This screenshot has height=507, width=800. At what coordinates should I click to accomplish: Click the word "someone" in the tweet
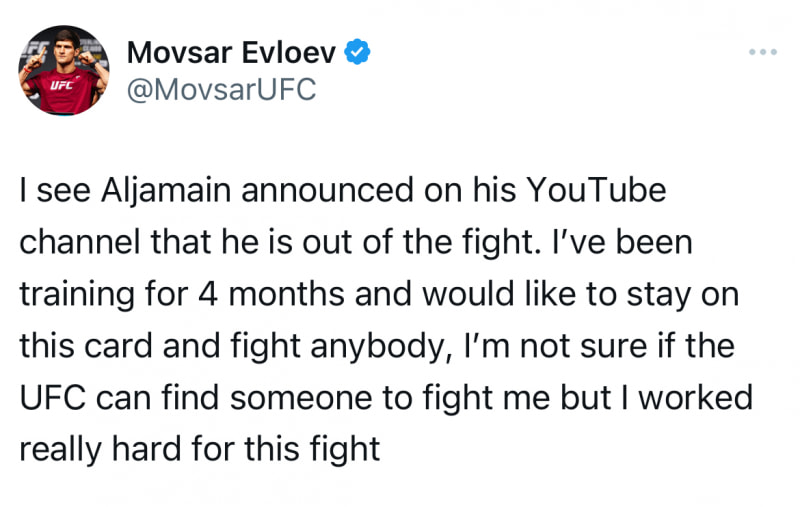[306, 398]
